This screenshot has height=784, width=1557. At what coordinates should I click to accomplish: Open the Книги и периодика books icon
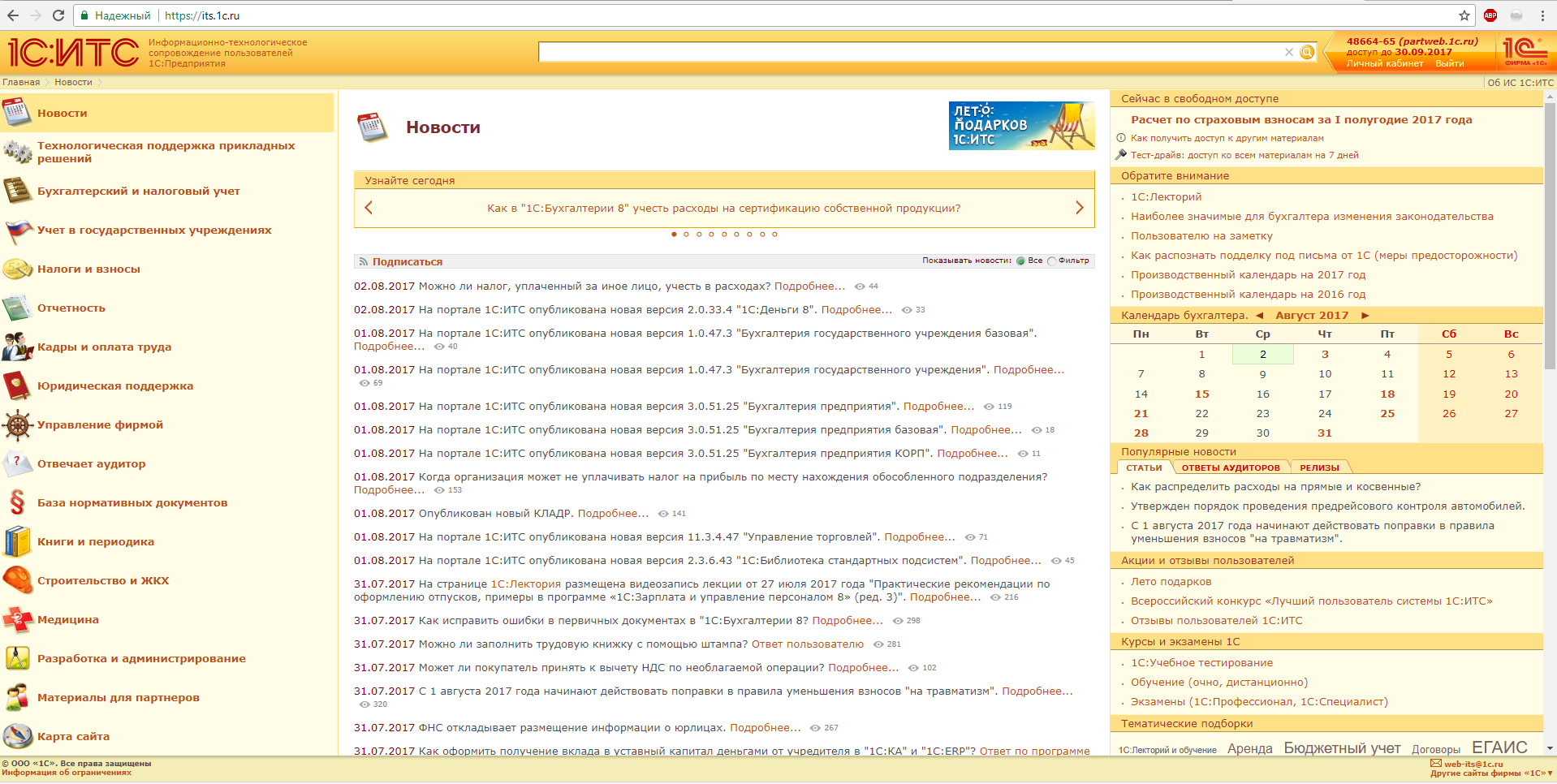[x=16, y=541]
